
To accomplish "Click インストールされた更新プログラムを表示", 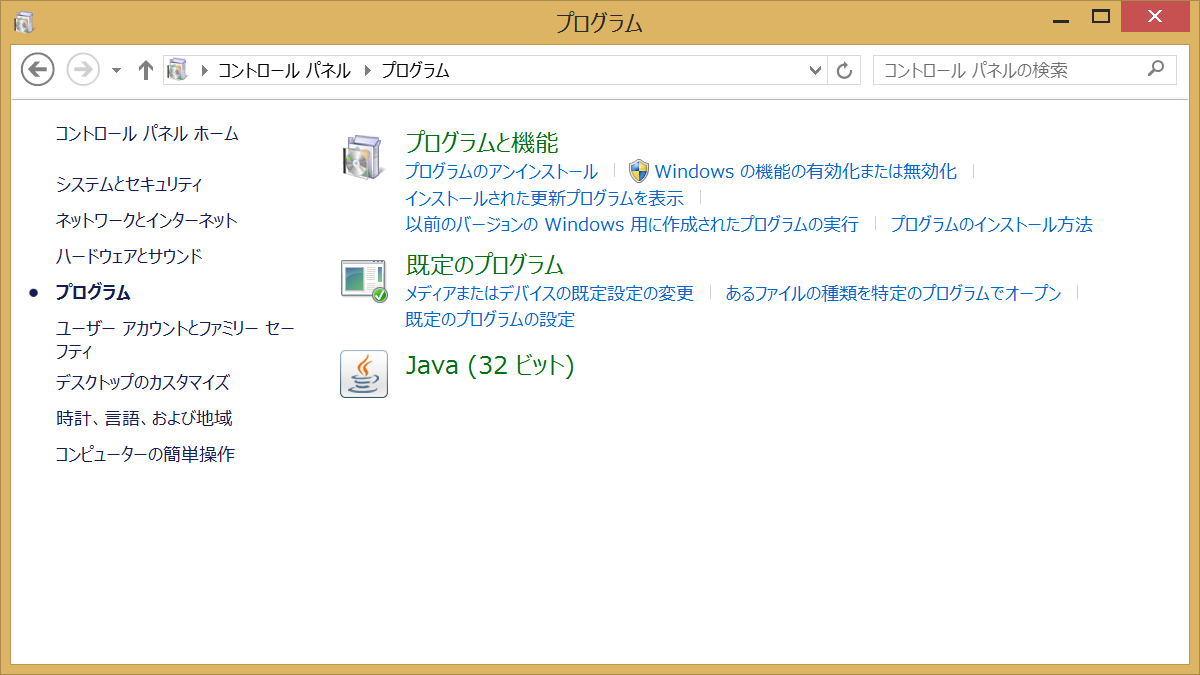I will [544, 198].
